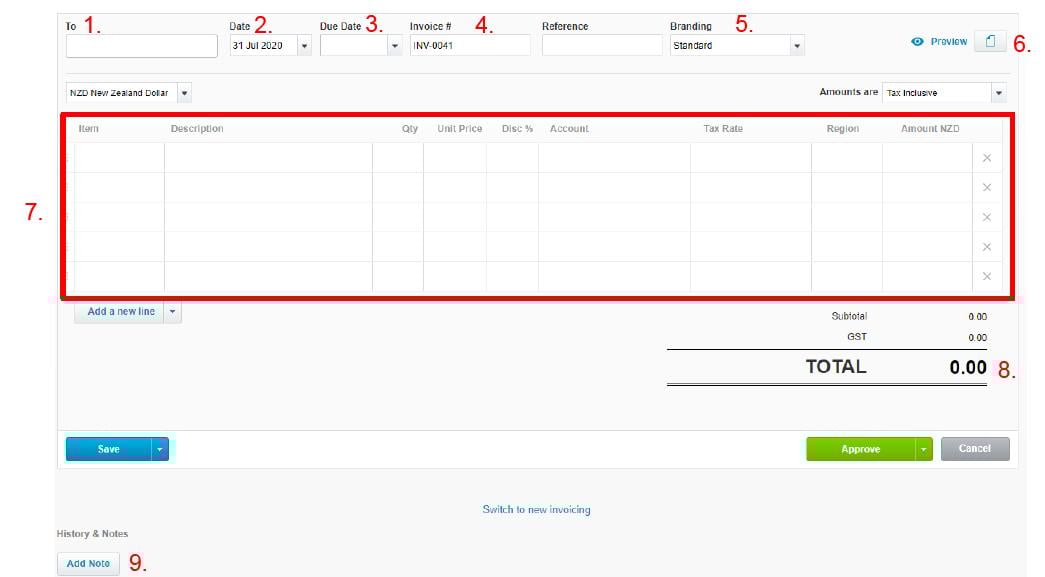
Task: Delete the fifth invoice line row
Action: point(987,276)
